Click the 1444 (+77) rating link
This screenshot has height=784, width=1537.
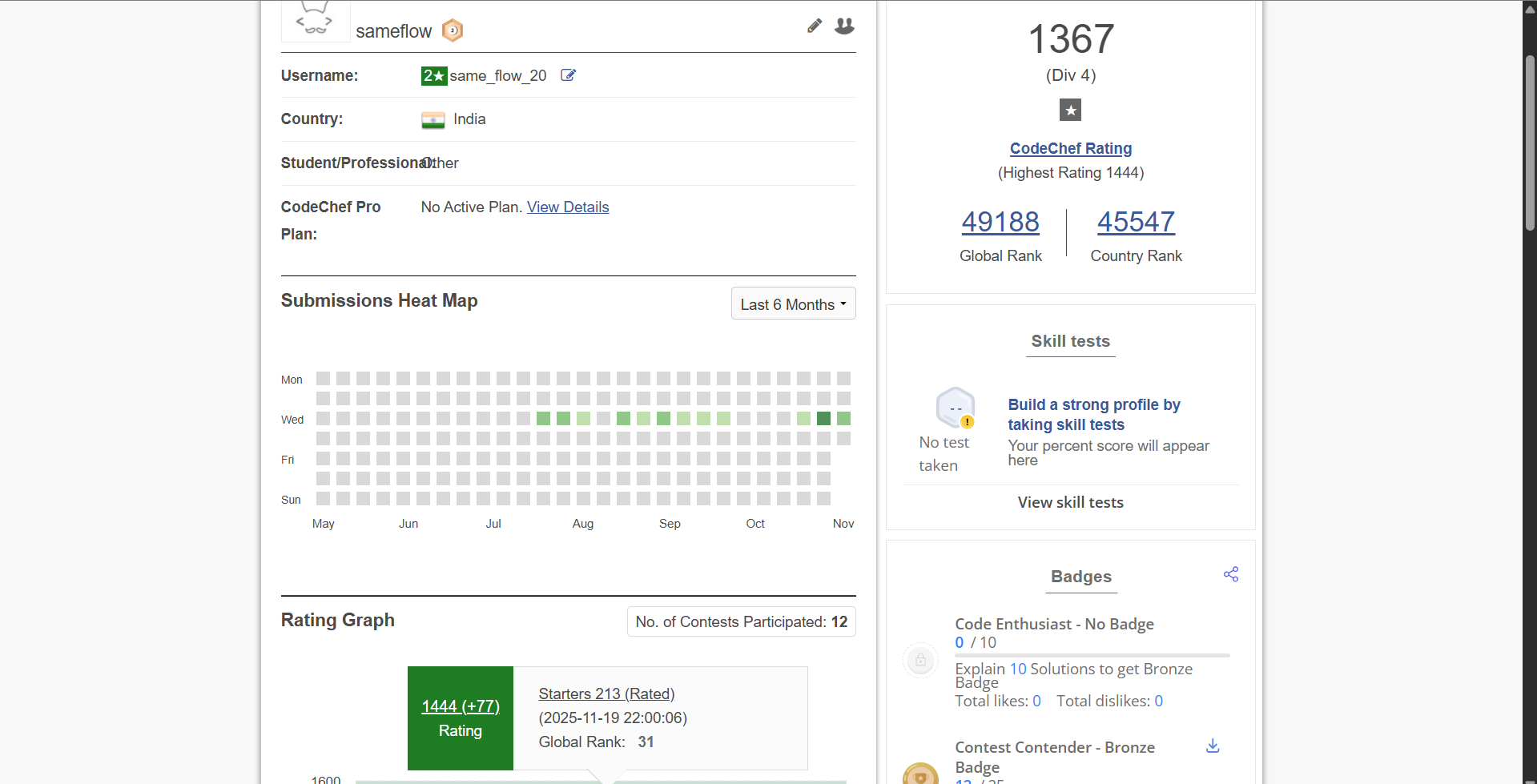point(461,706)
